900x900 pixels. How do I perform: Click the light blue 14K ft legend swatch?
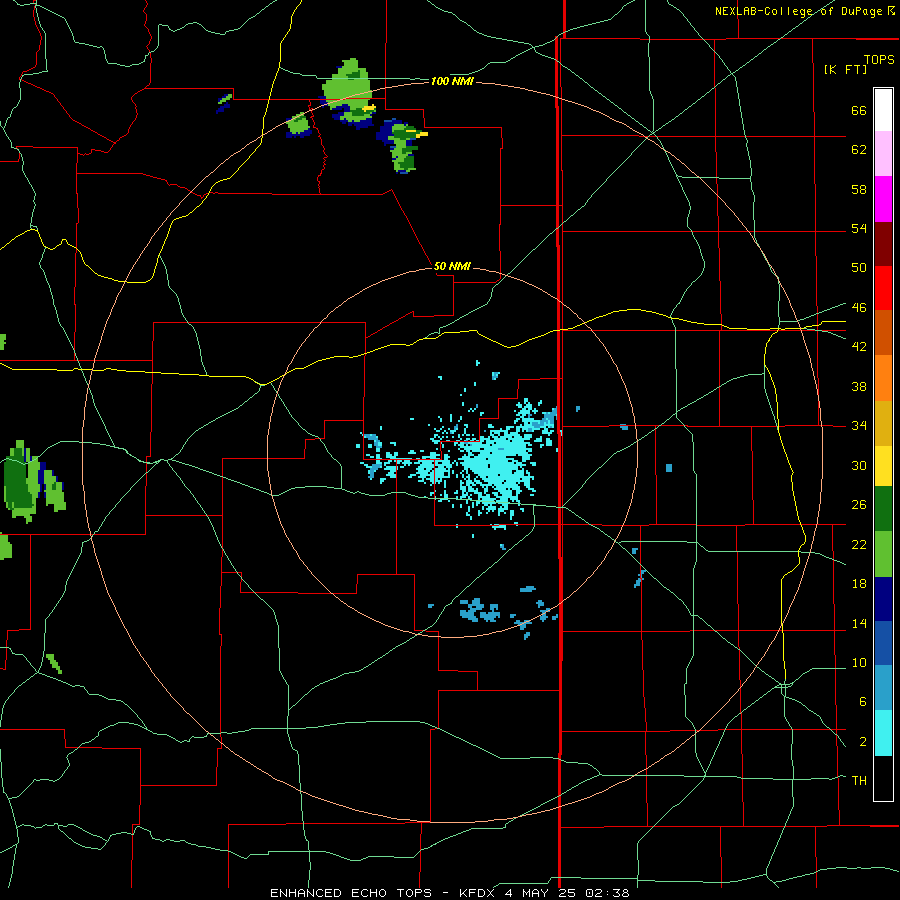[883, 688]
